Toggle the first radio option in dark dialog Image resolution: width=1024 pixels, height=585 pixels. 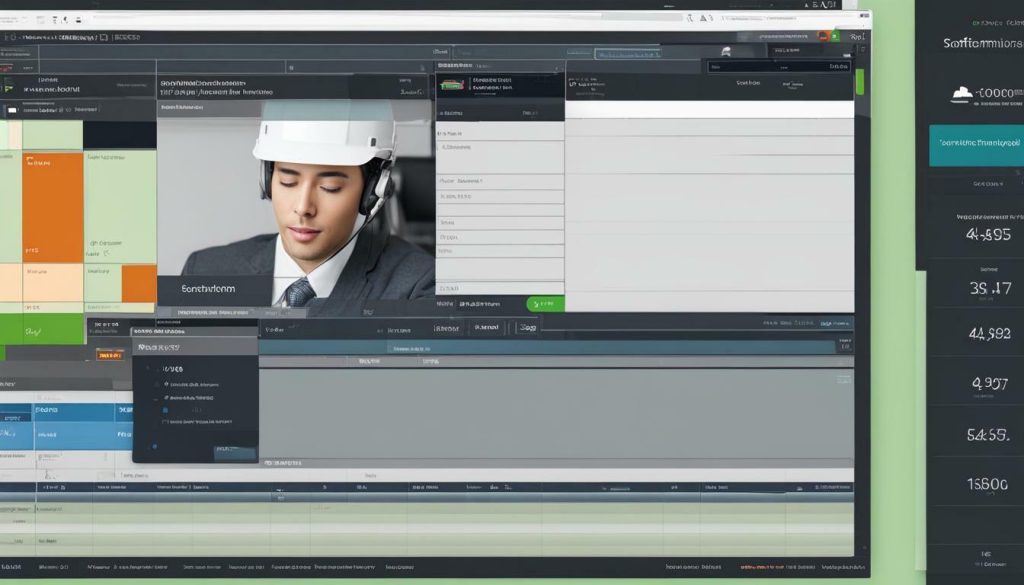point(166,384)
